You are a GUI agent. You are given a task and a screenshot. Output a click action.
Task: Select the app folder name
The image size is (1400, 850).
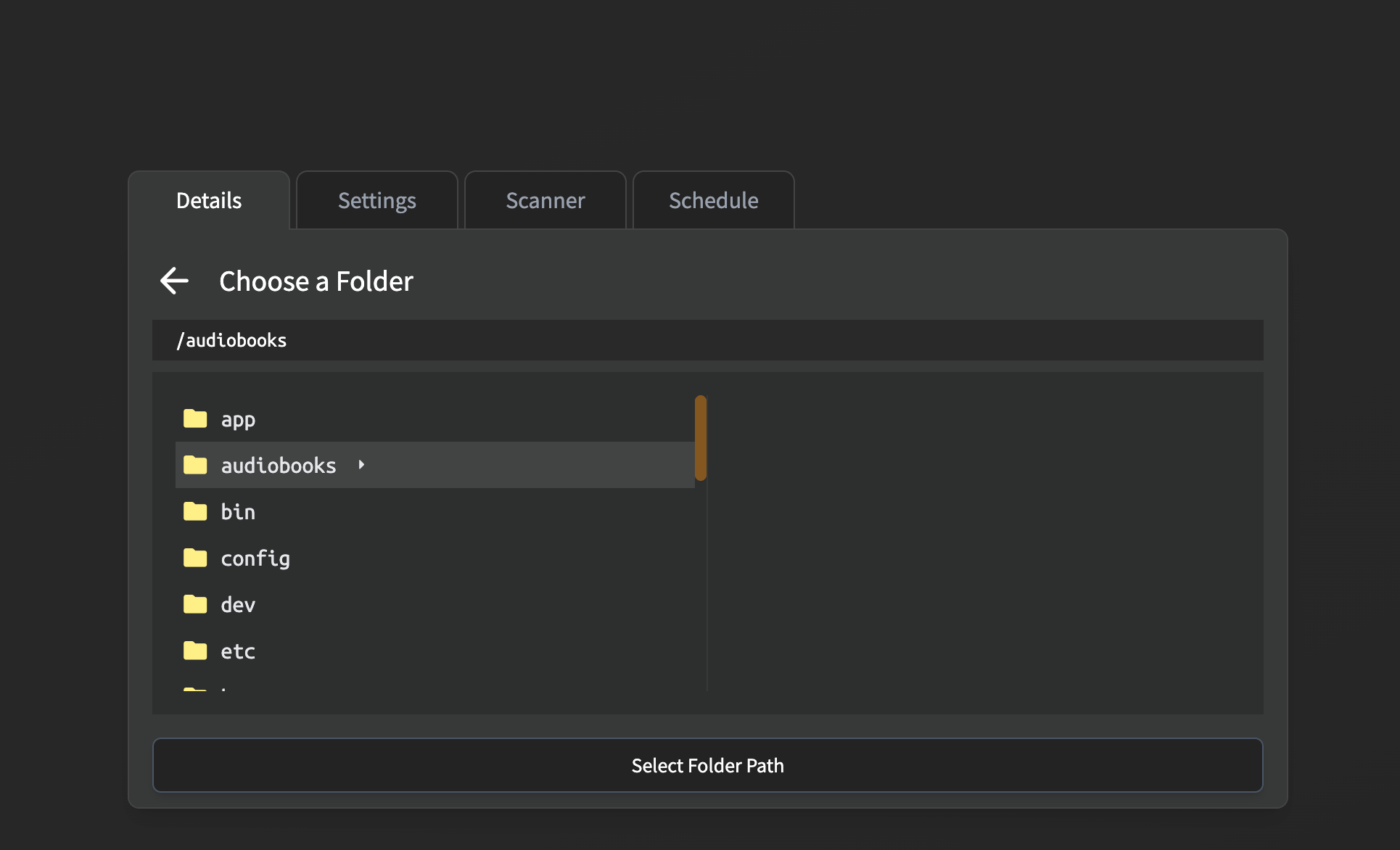click(x=238, y=419)
